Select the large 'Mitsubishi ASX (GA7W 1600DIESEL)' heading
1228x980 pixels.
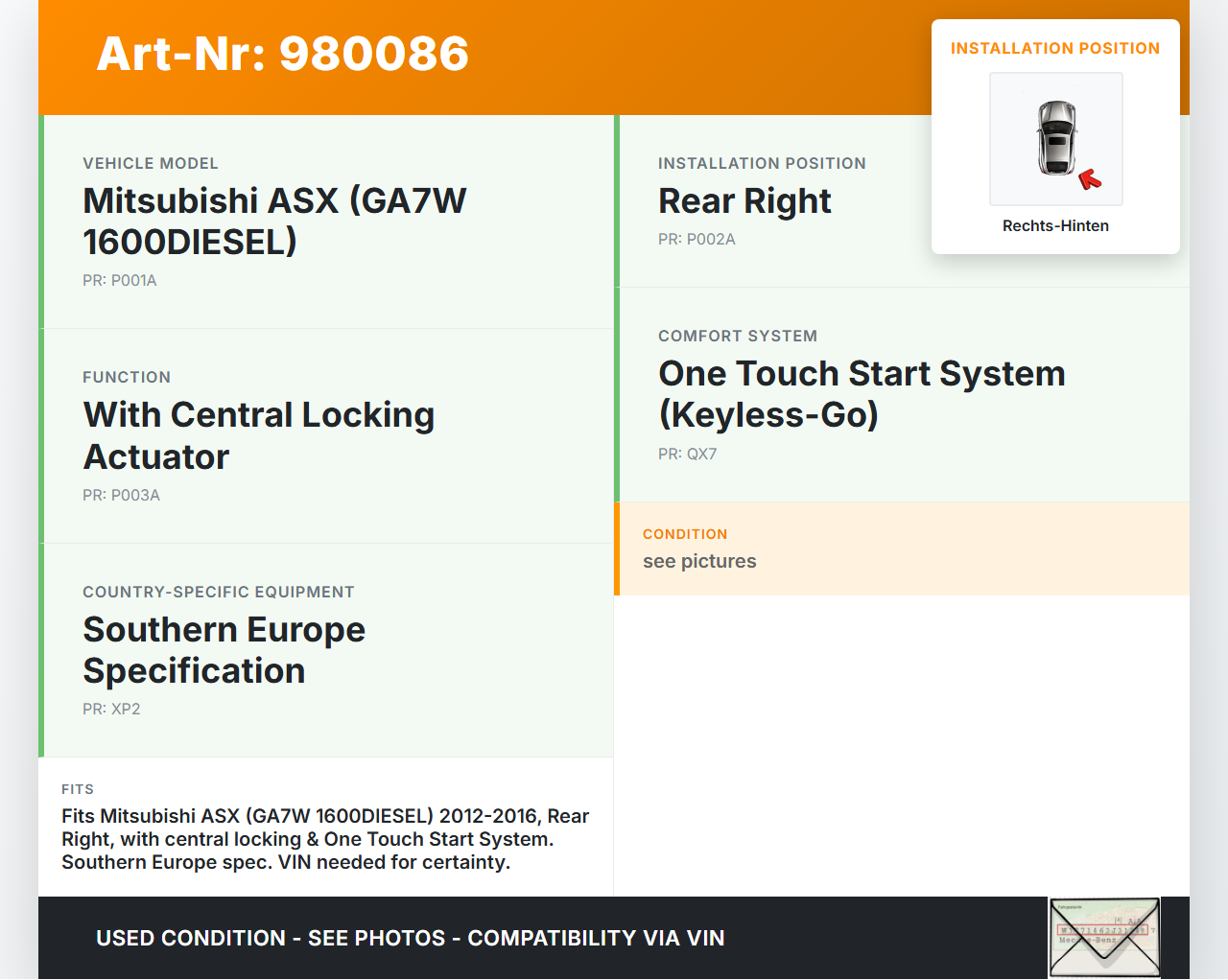coord(274,222)
